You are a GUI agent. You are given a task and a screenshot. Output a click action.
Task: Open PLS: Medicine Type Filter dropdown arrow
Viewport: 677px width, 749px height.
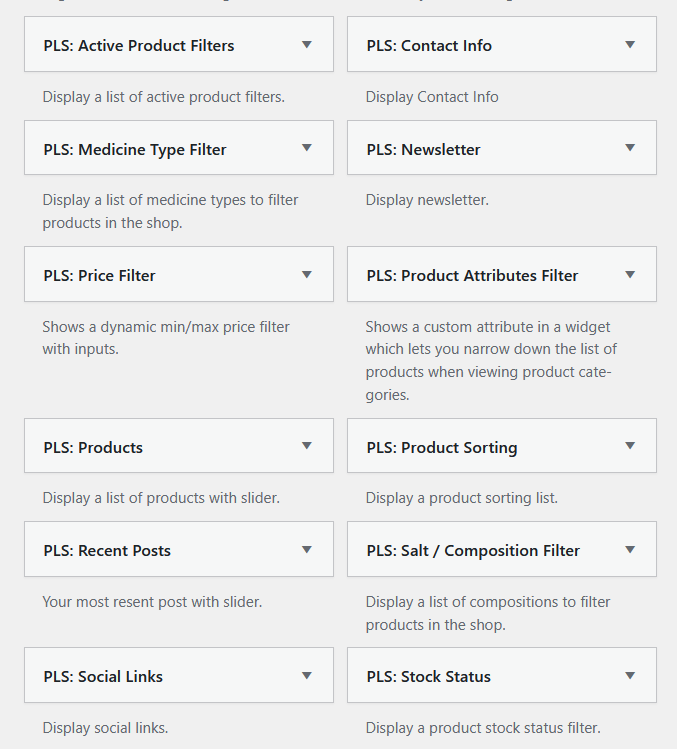click(307, 148)
